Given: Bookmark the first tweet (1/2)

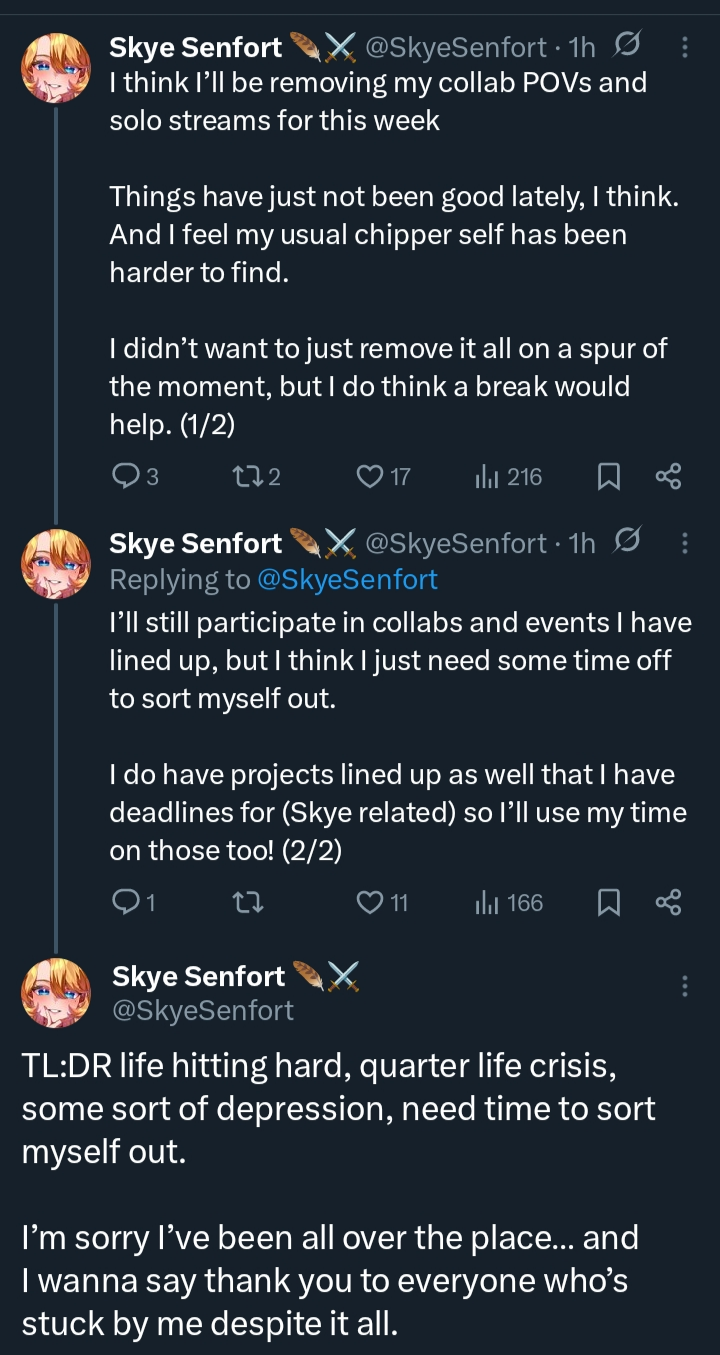Looking at the screenshot, I should (x=606, y=477).
